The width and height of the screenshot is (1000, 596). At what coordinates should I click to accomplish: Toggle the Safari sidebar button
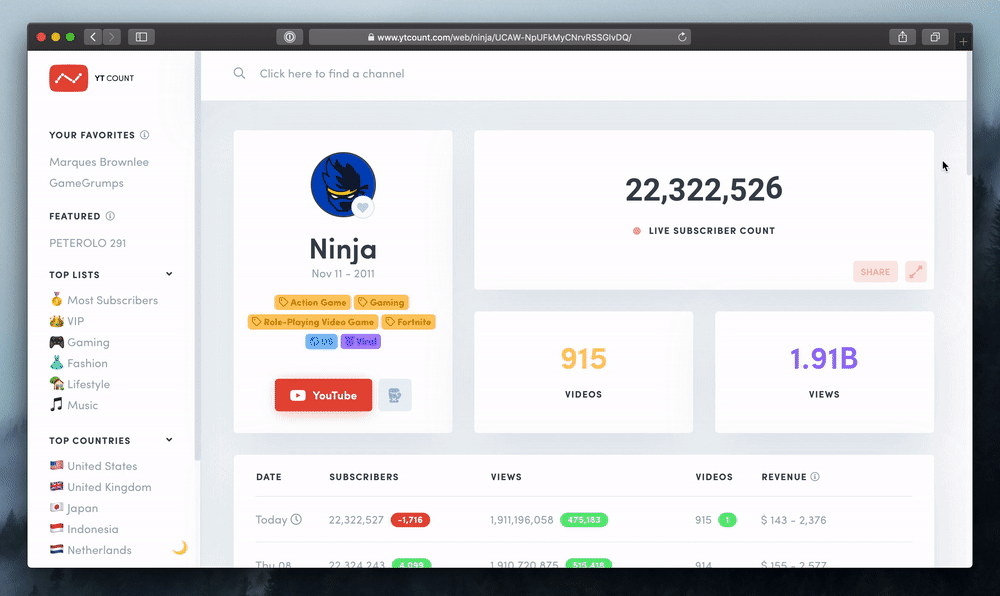click(142, 37)
